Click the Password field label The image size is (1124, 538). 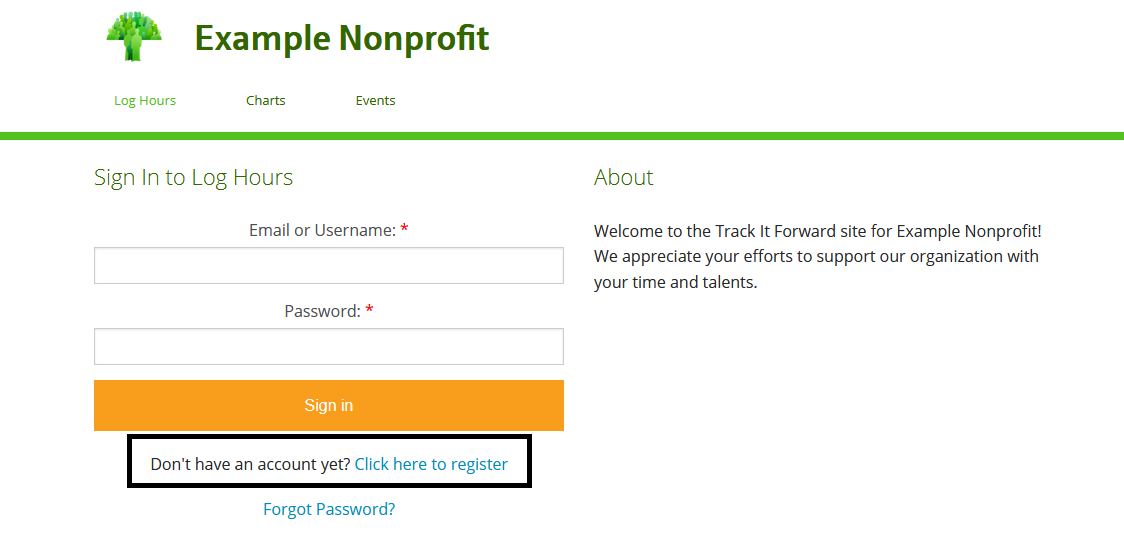322,312
